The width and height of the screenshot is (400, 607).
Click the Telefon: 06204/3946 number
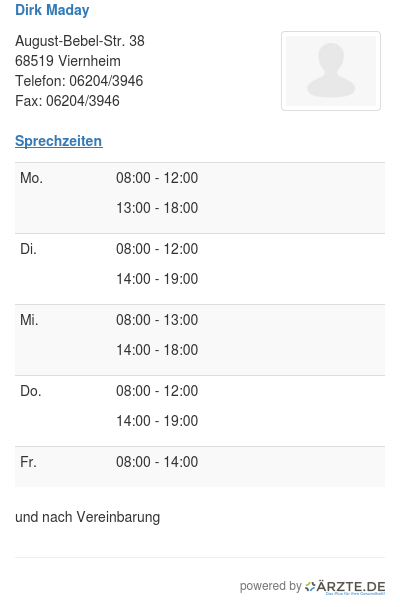79,81
